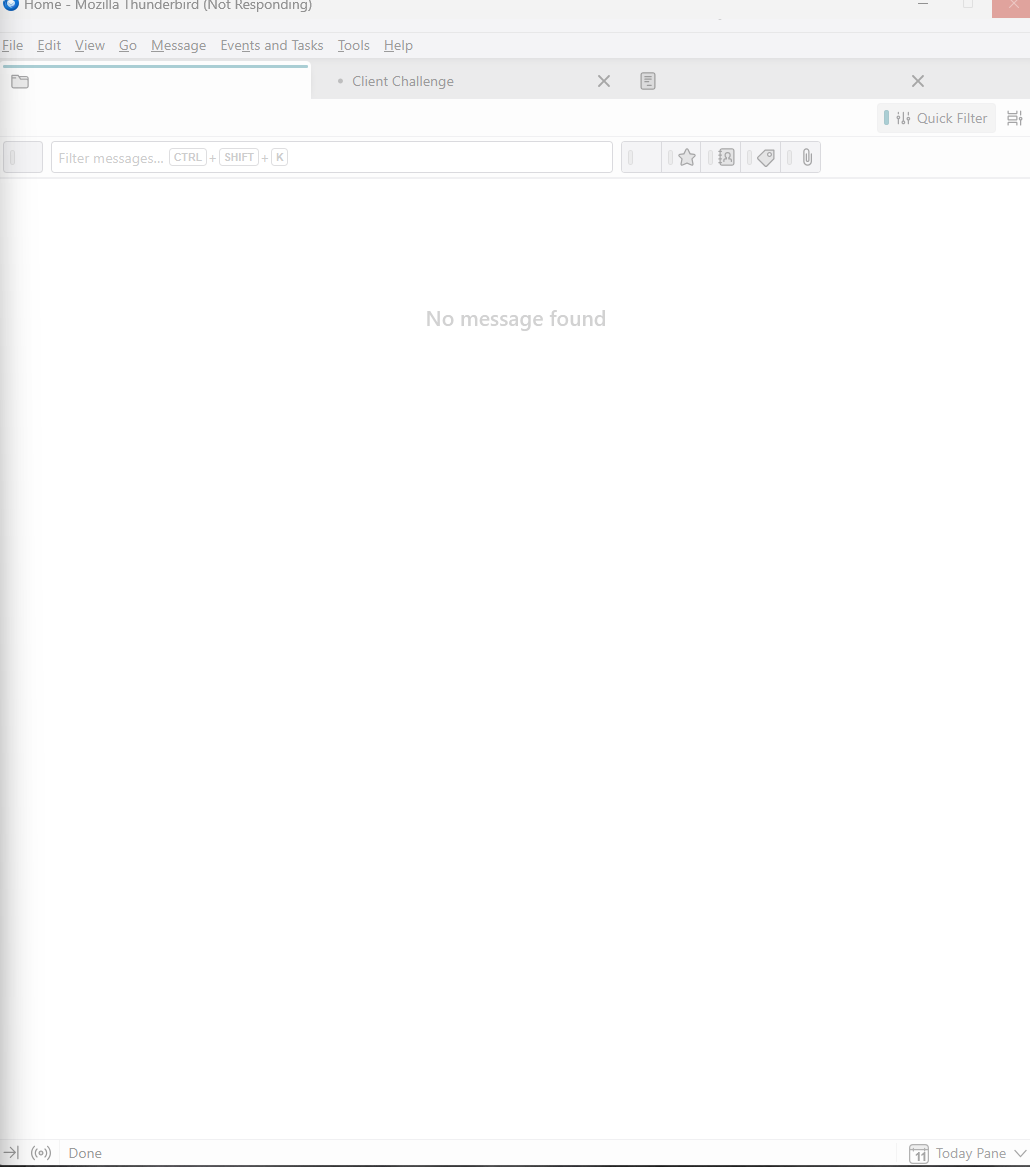Close the document tab
Viewport: 1030px width, 1167px height.
(x=918, y=81)
